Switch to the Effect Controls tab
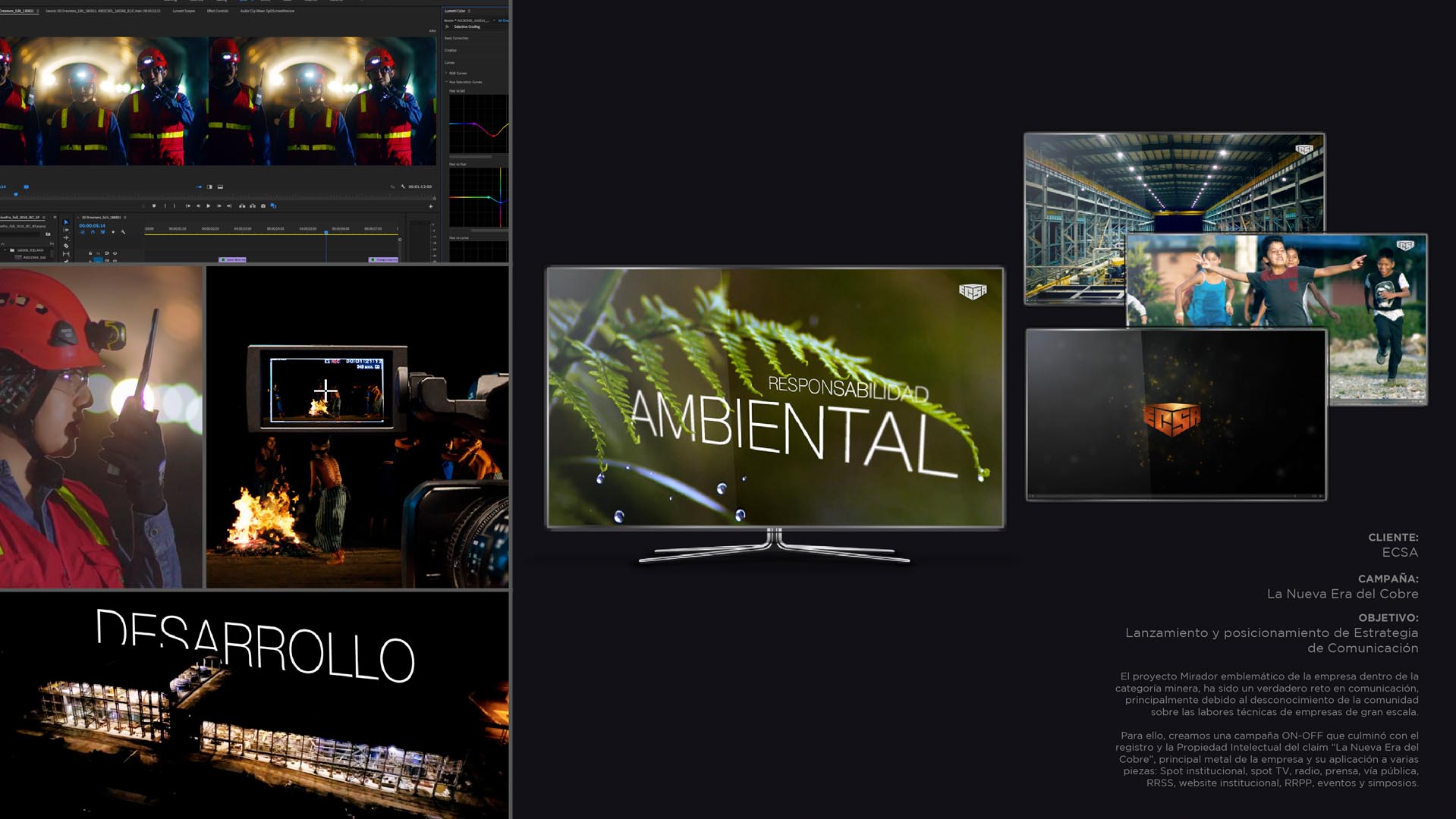The image size is (1456, 819). coord(218,11)
